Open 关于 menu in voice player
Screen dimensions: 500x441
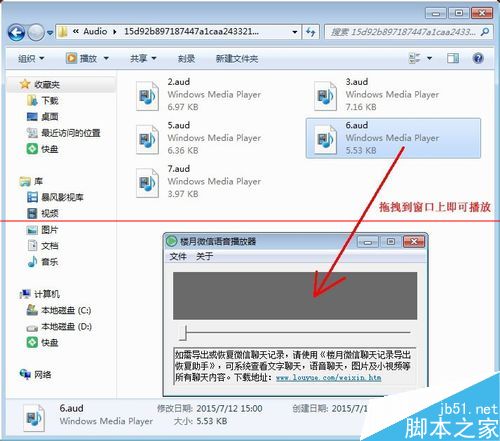click(204, 256)
